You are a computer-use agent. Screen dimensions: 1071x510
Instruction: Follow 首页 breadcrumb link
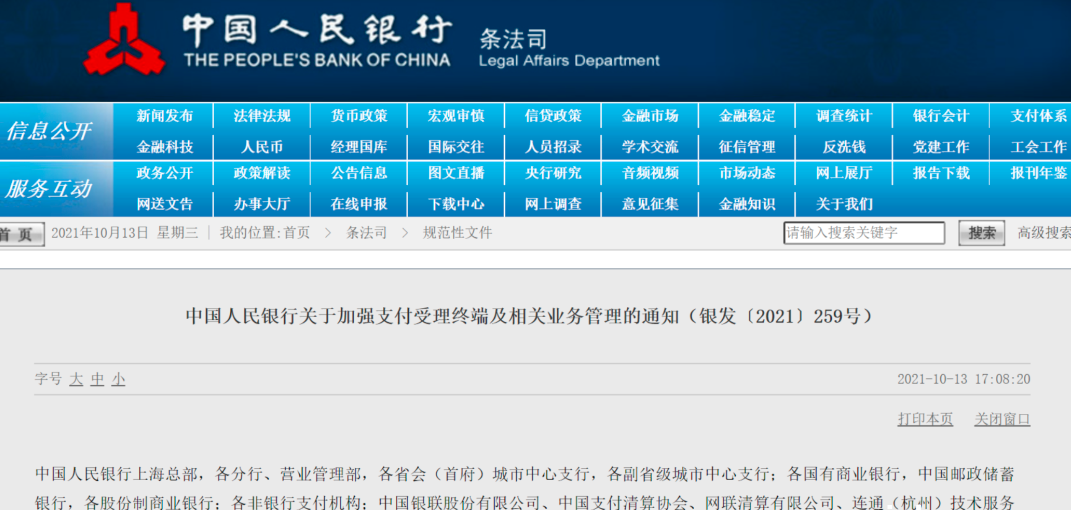[x=296, y=233]
